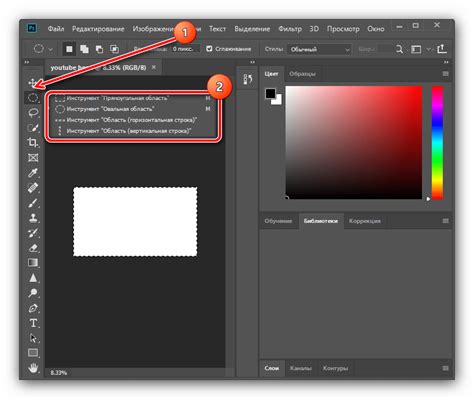Screen dimensions: 474x399
Task: Open the workspace switcher dropdown arrow
Action: pyautogui.click(x=429, y=50)
